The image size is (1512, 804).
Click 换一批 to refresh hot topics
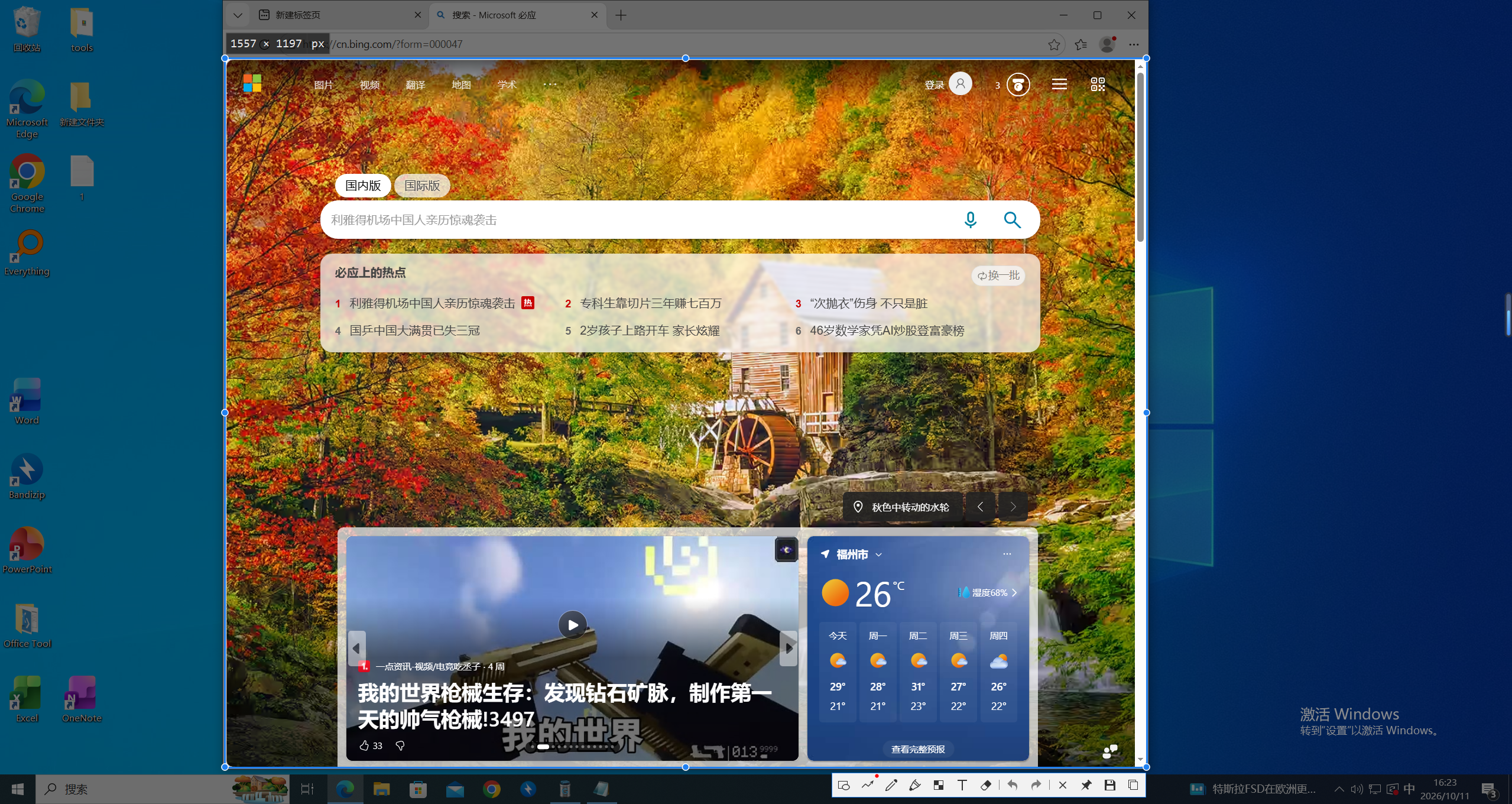pos(998,275)
